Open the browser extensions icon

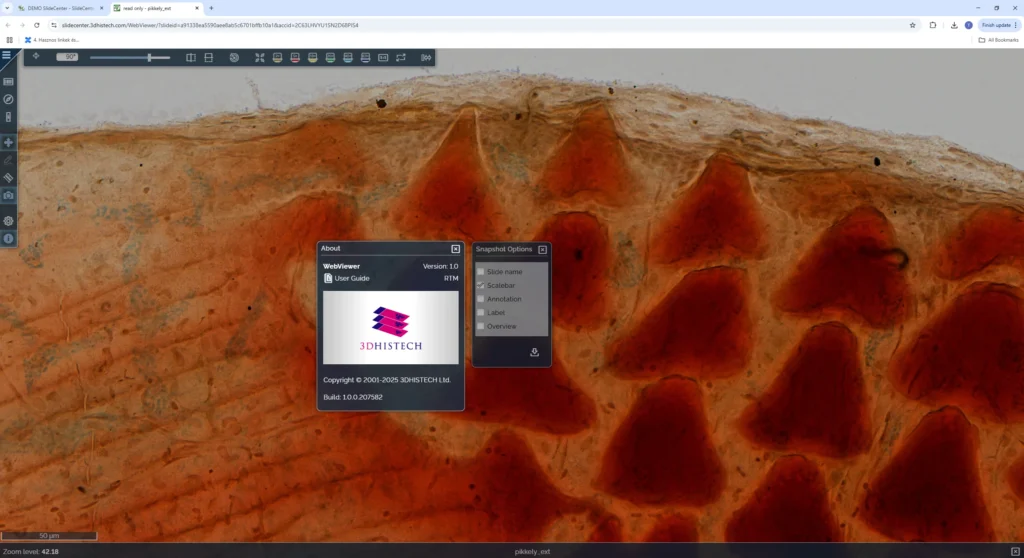click(x=933, y=25)
